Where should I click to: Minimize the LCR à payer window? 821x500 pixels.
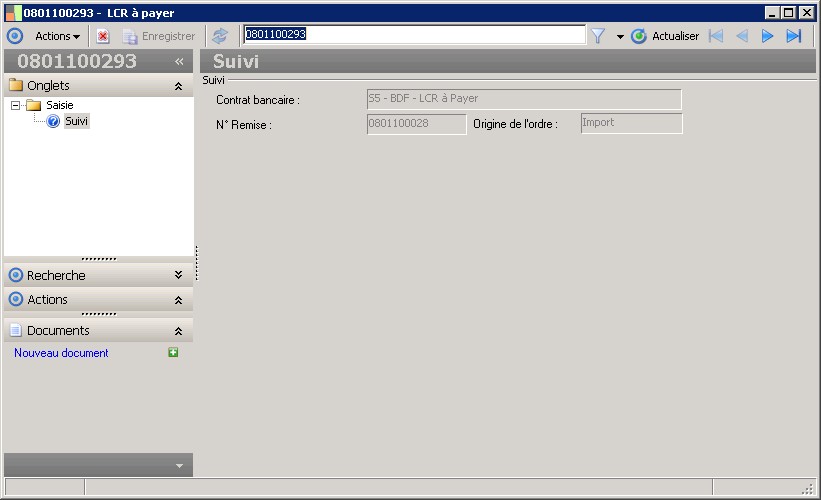772,13
